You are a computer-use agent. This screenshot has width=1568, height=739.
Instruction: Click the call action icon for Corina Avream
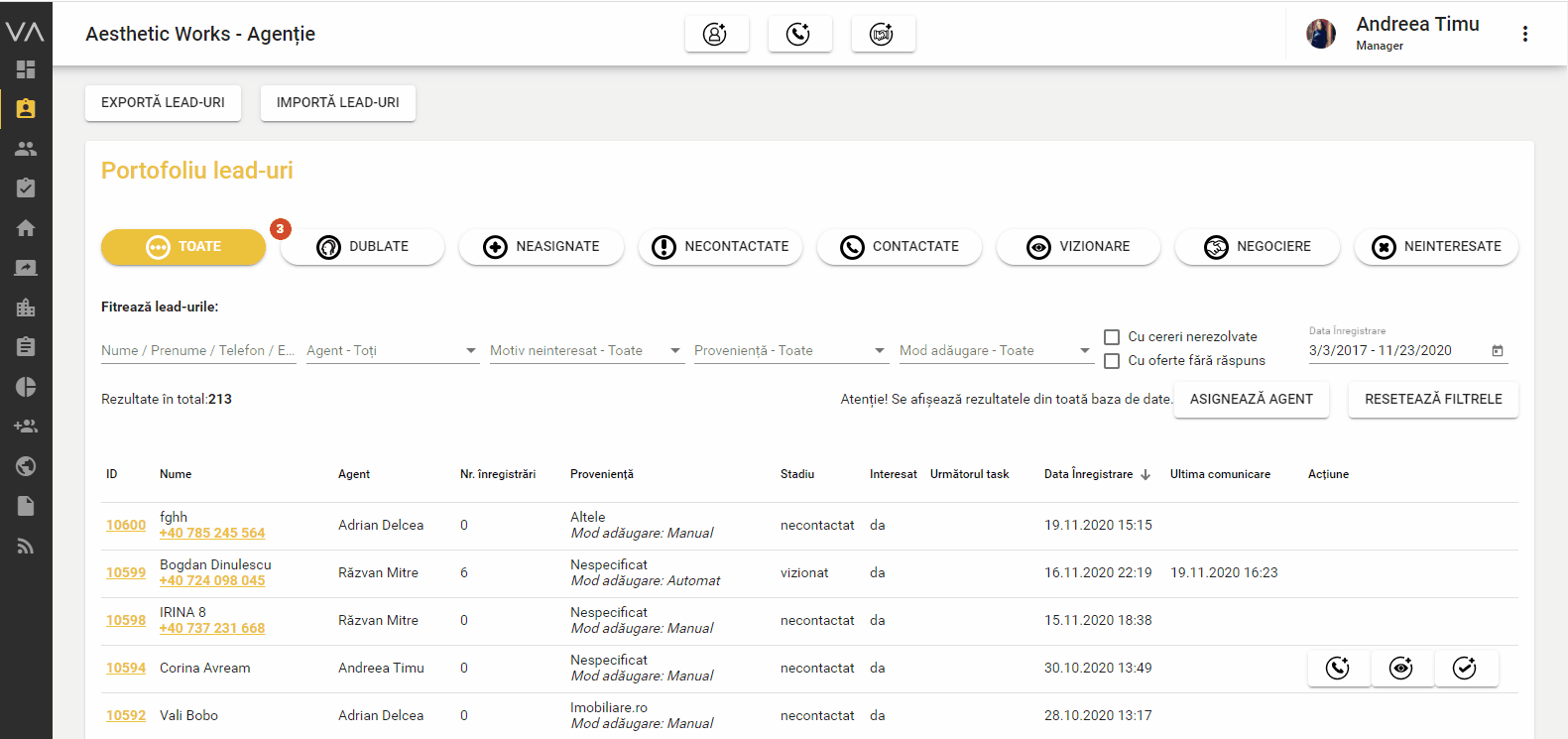1338,669
